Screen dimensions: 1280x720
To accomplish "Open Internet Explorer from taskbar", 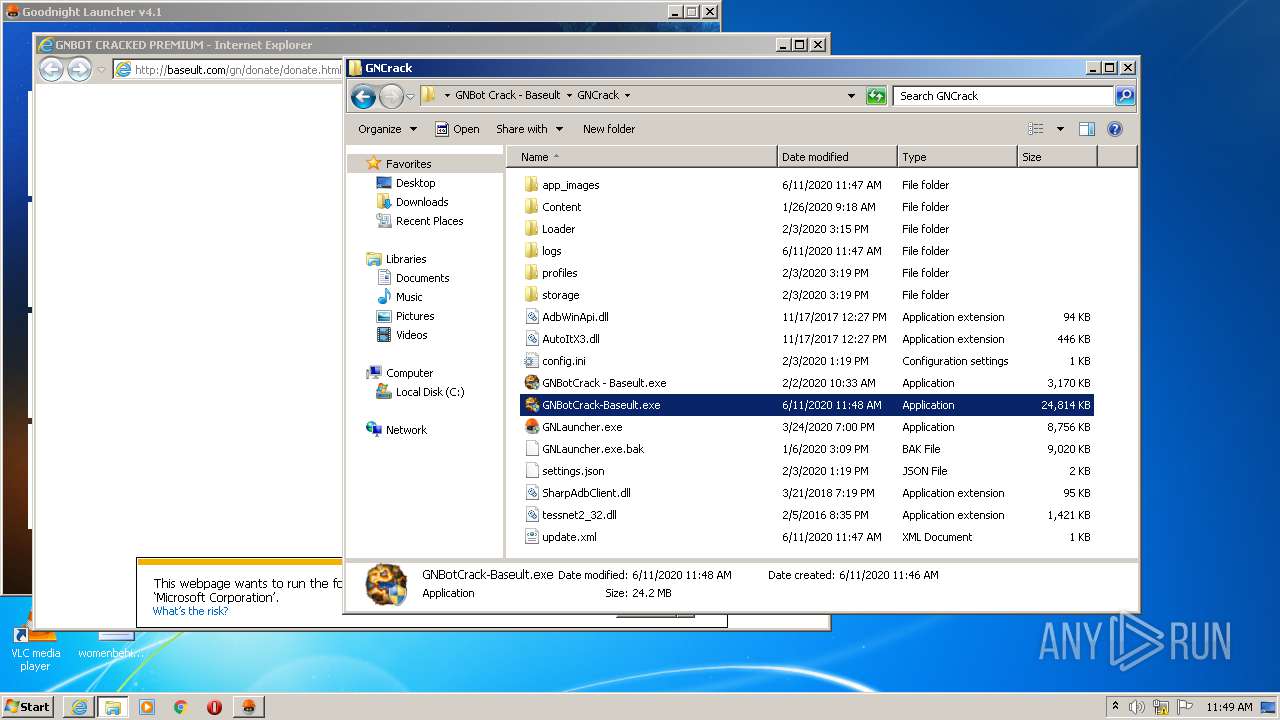I will [79, 707].
